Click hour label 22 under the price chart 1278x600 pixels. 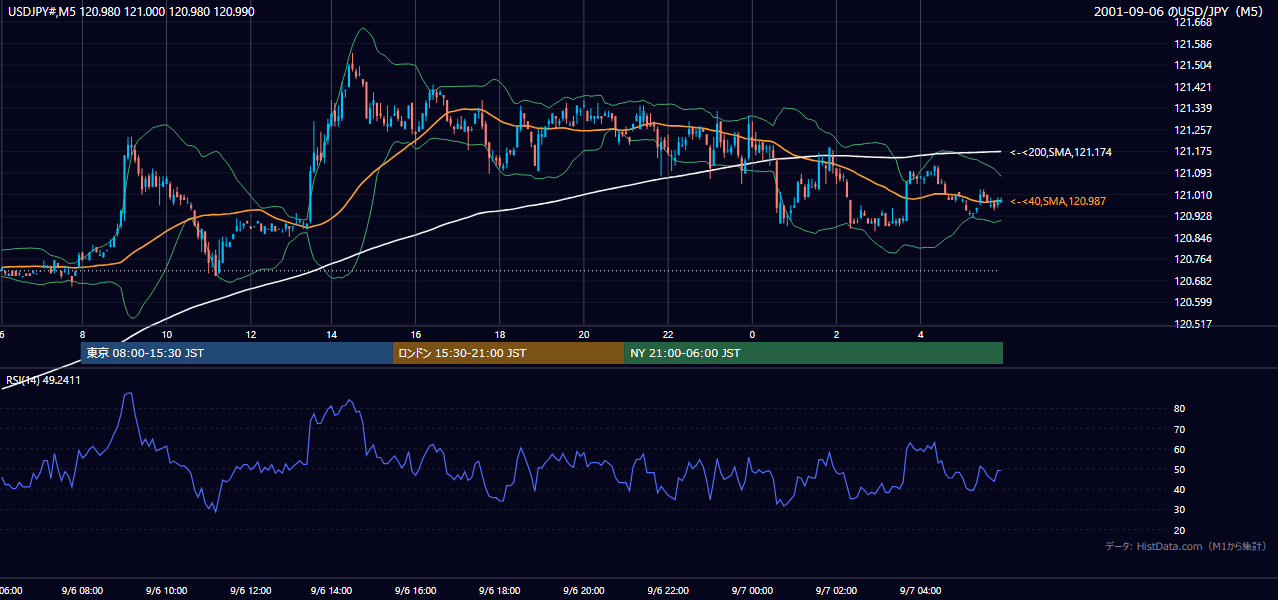tap(668, 335)
